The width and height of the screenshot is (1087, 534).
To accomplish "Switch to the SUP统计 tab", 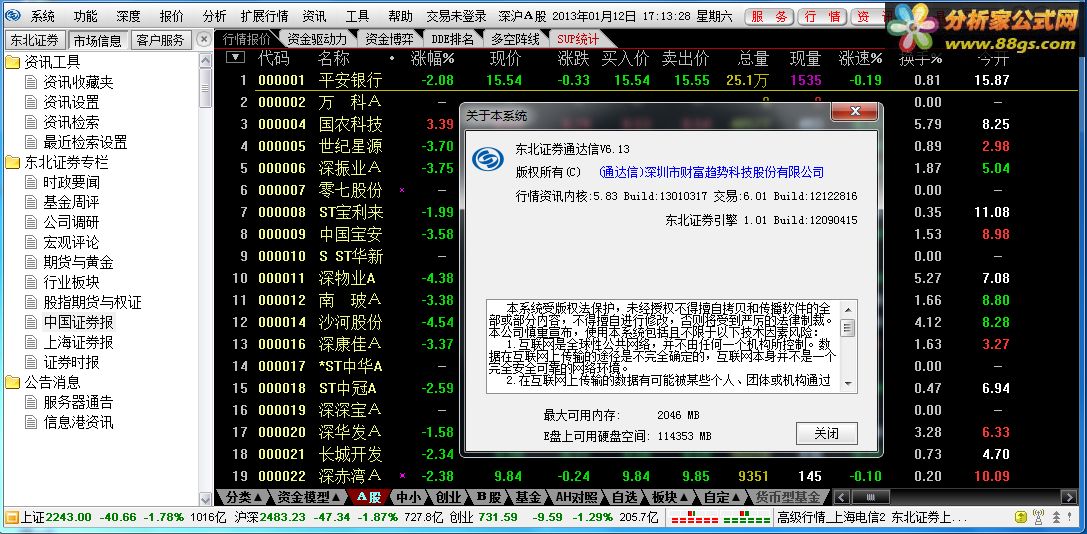I will [x=577, y=40].
